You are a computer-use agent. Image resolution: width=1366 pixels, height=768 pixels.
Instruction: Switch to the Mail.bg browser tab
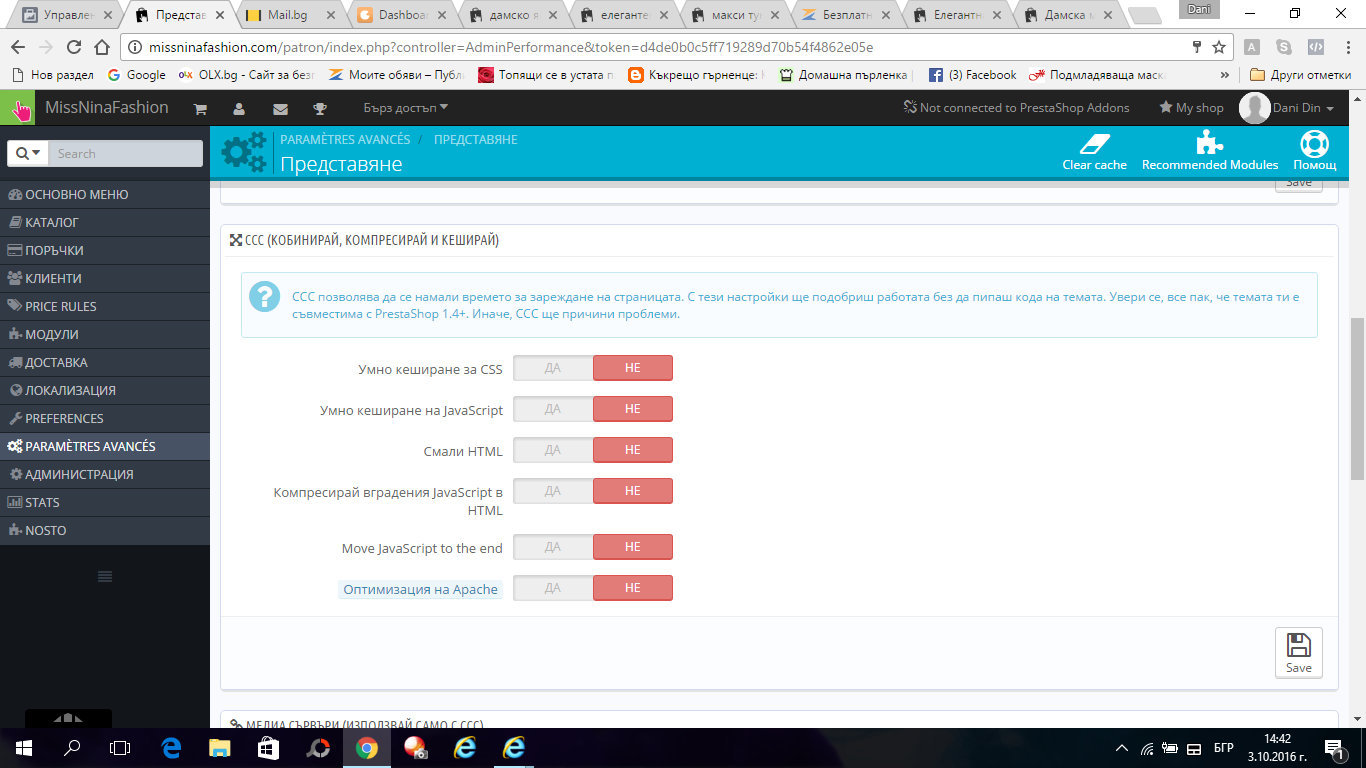(292, 15)
